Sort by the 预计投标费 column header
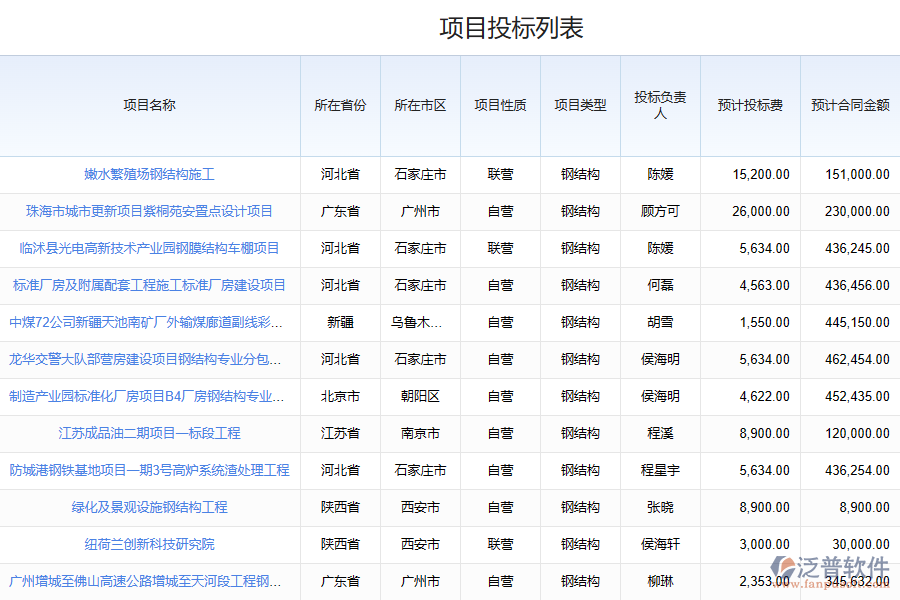 coord(750,105)
